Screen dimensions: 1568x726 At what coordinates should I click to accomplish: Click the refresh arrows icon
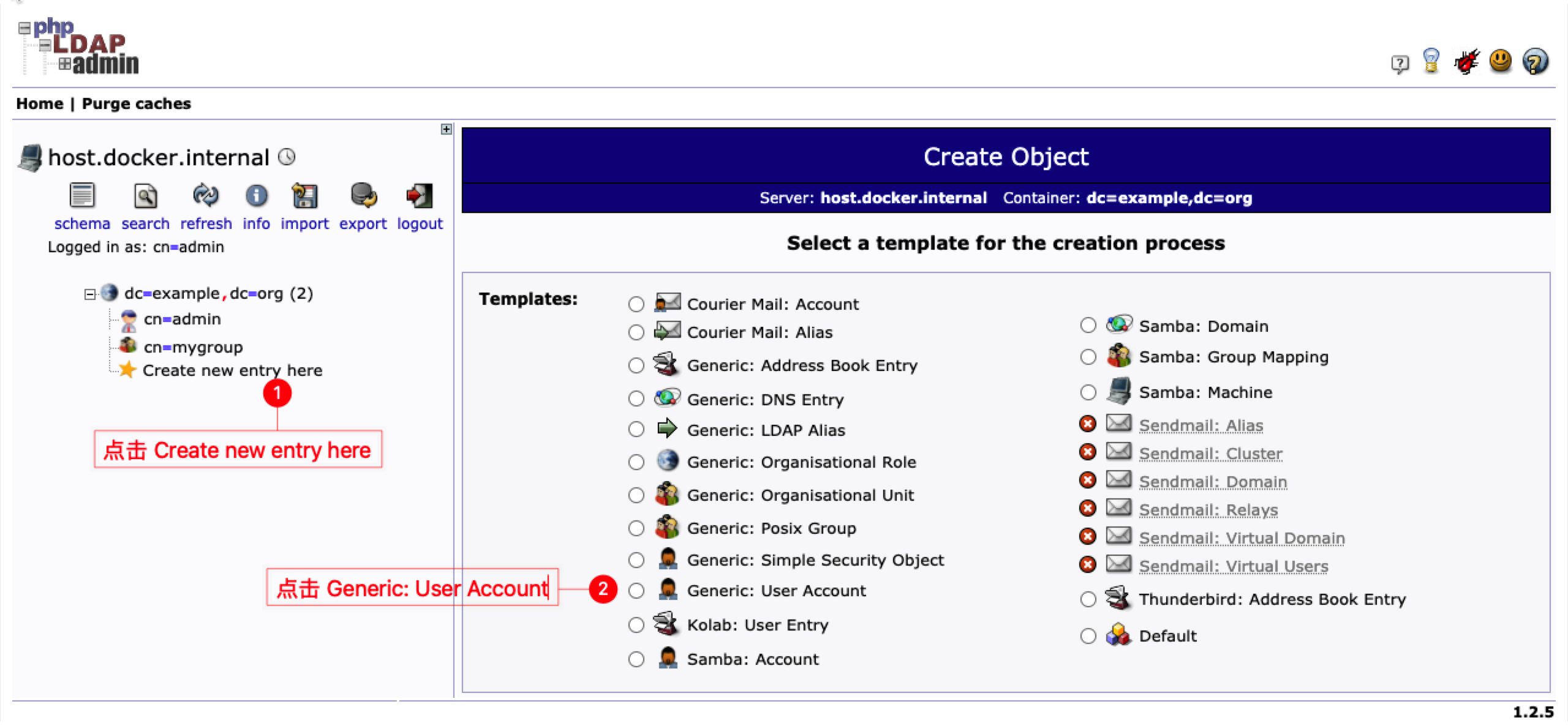[206, 196]
